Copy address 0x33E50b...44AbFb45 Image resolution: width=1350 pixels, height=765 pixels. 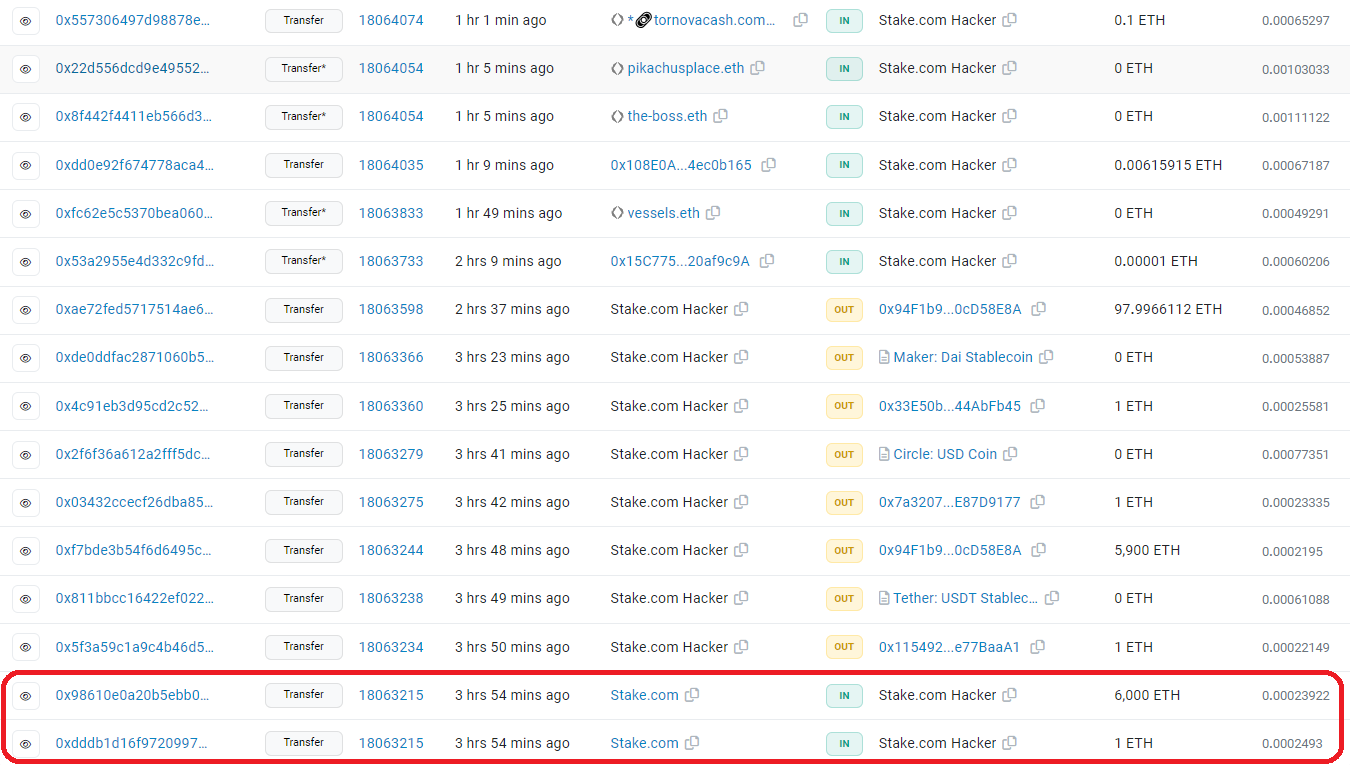click(x=1038, y=406)
